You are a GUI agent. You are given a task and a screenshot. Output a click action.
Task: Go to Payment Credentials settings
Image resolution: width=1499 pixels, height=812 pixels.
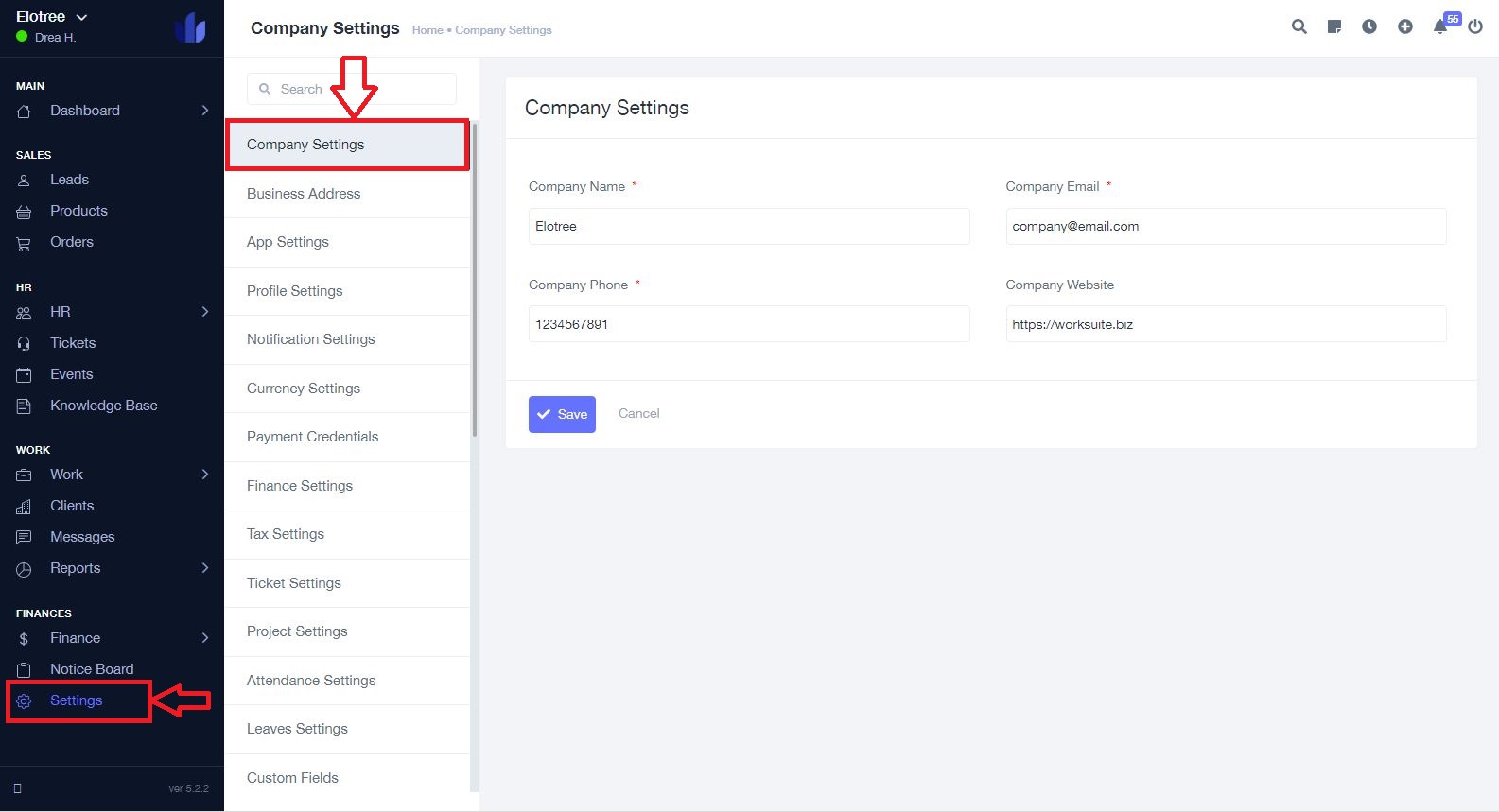[312, 437]
